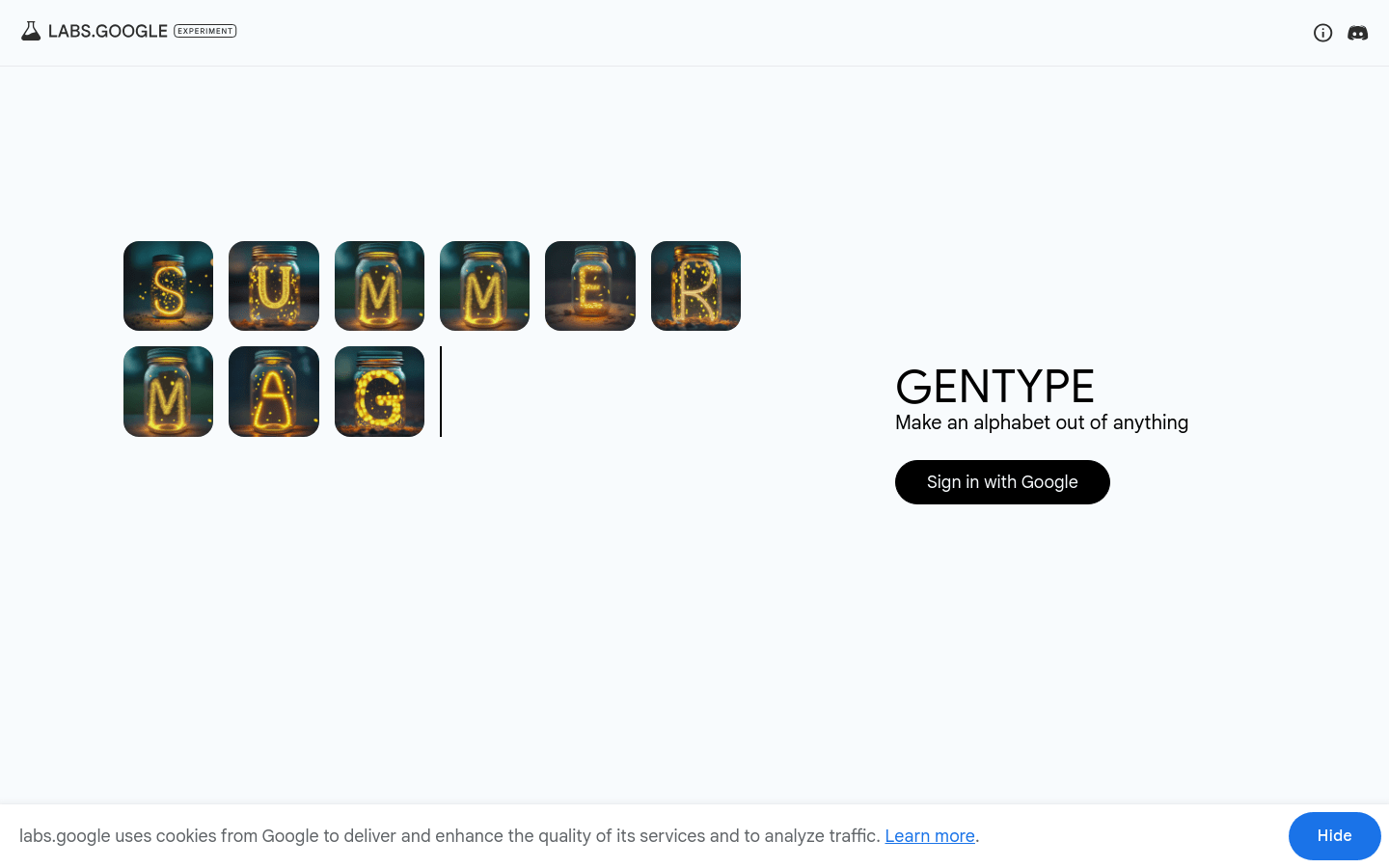Screen dimensions: 1389x868
Task: Click the letter R jar in the top row
Action: 695,285
